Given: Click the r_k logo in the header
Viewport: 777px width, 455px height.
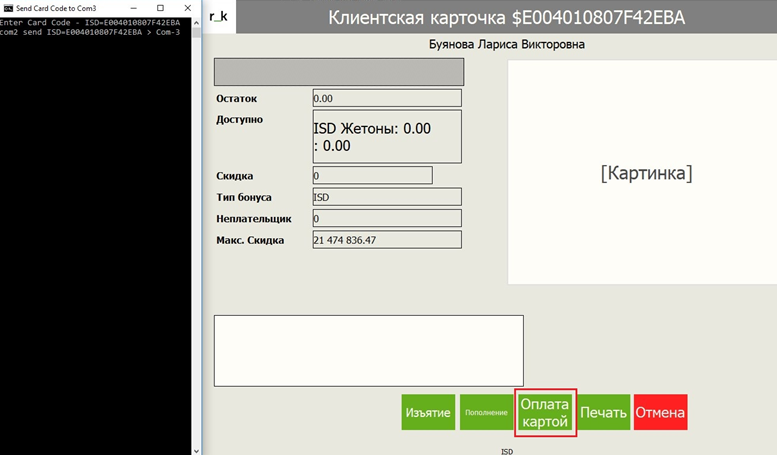Looking at the screenshot, I should (219, 17).
